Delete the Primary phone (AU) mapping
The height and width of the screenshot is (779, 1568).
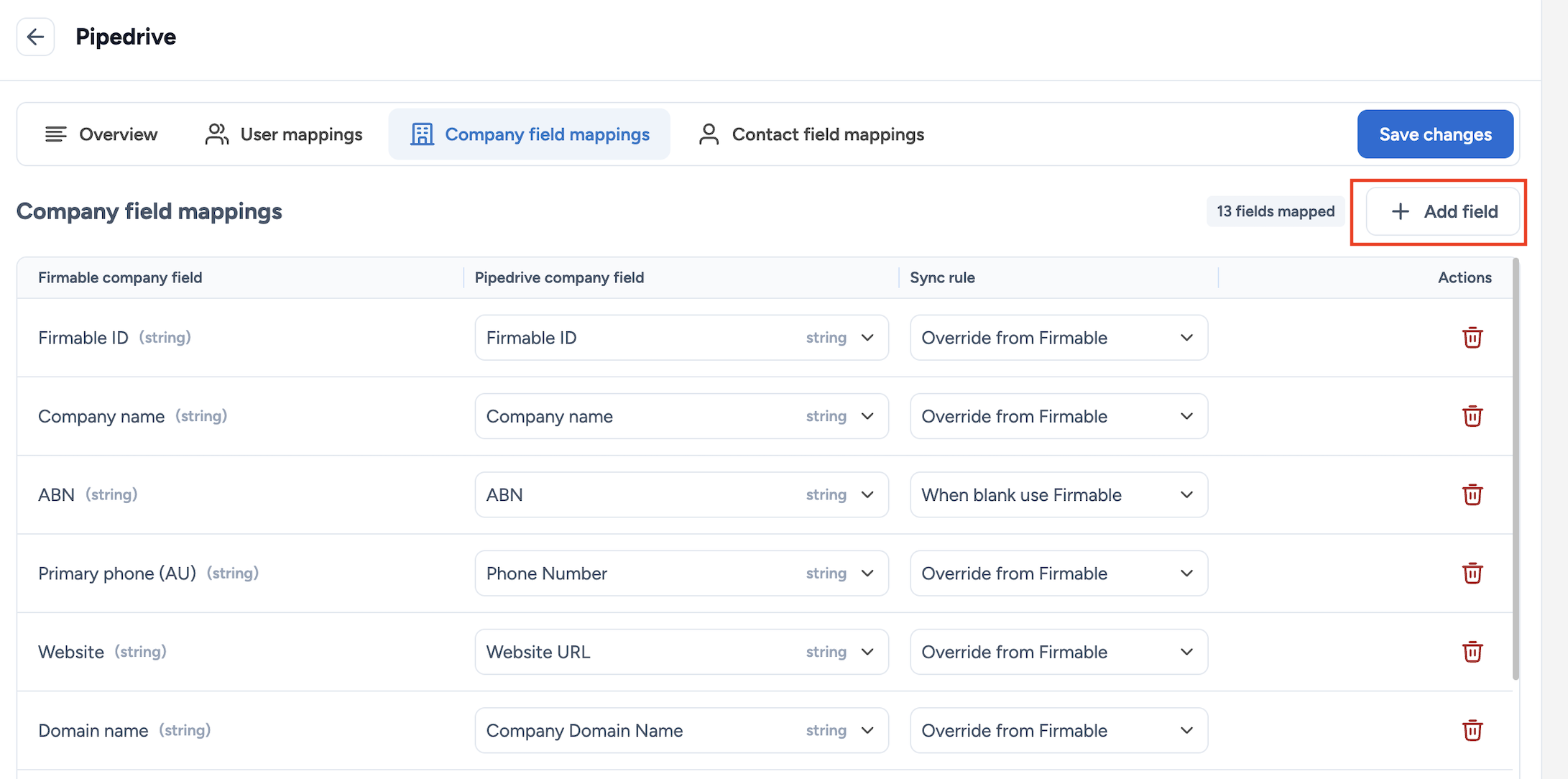(x=1472, y=573)
